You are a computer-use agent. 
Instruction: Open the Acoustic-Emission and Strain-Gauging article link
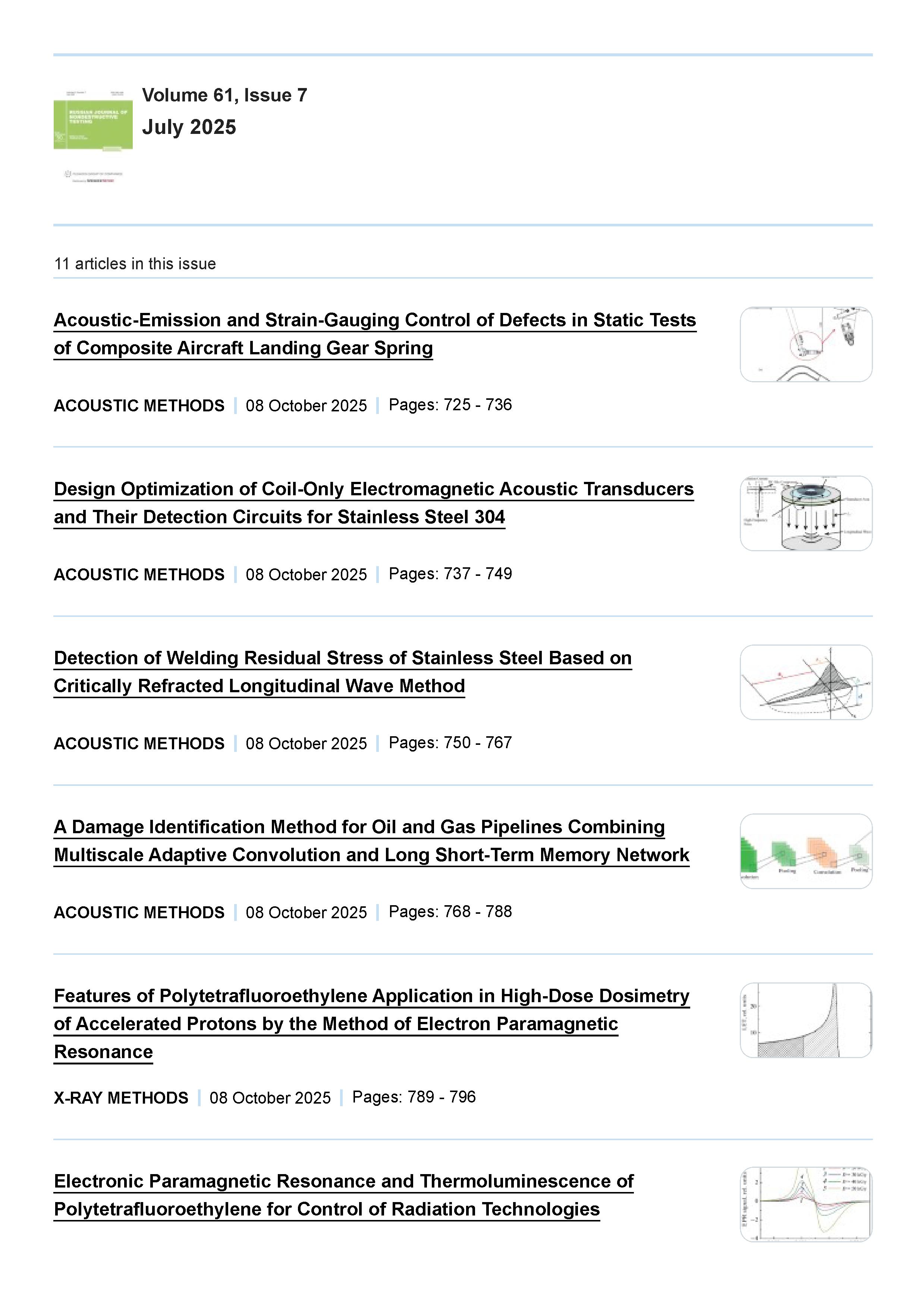pos(374,321)
